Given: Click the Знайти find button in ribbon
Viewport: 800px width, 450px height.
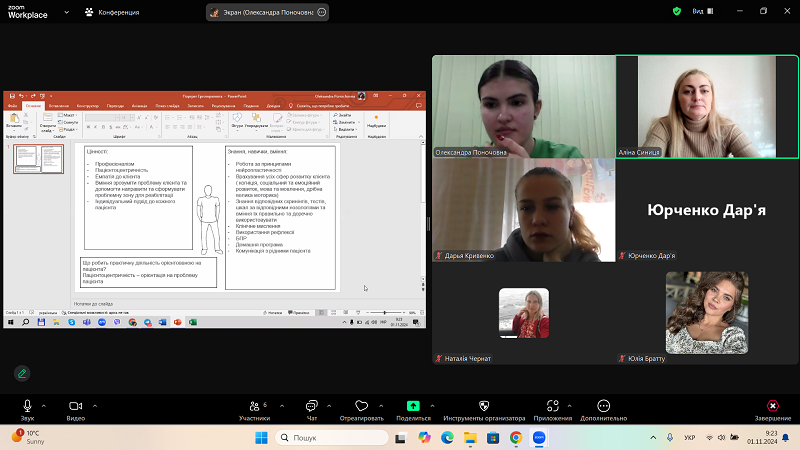Looking at the screenshot, I should pos(342,115).
